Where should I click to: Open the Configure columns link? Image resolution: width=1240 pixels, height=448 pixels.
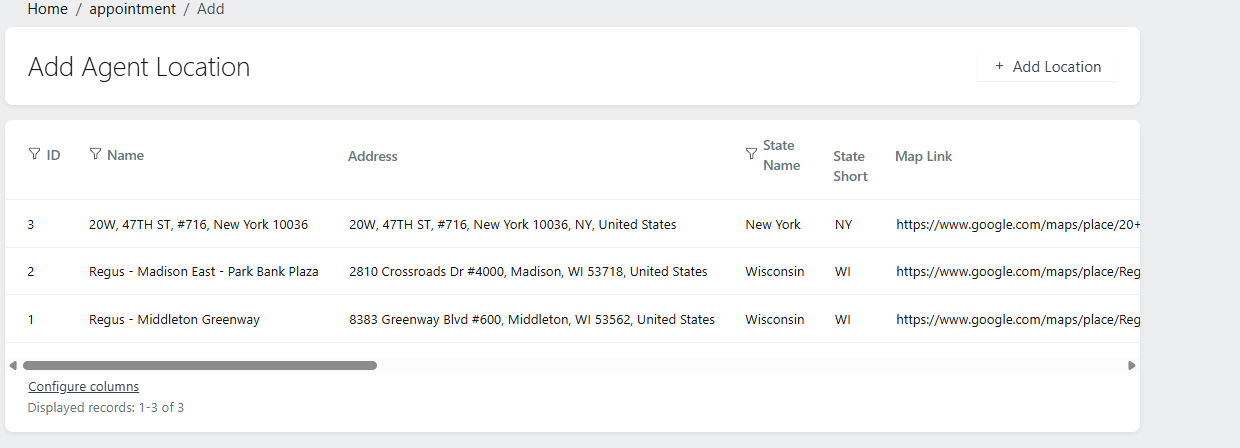point(83,387)
